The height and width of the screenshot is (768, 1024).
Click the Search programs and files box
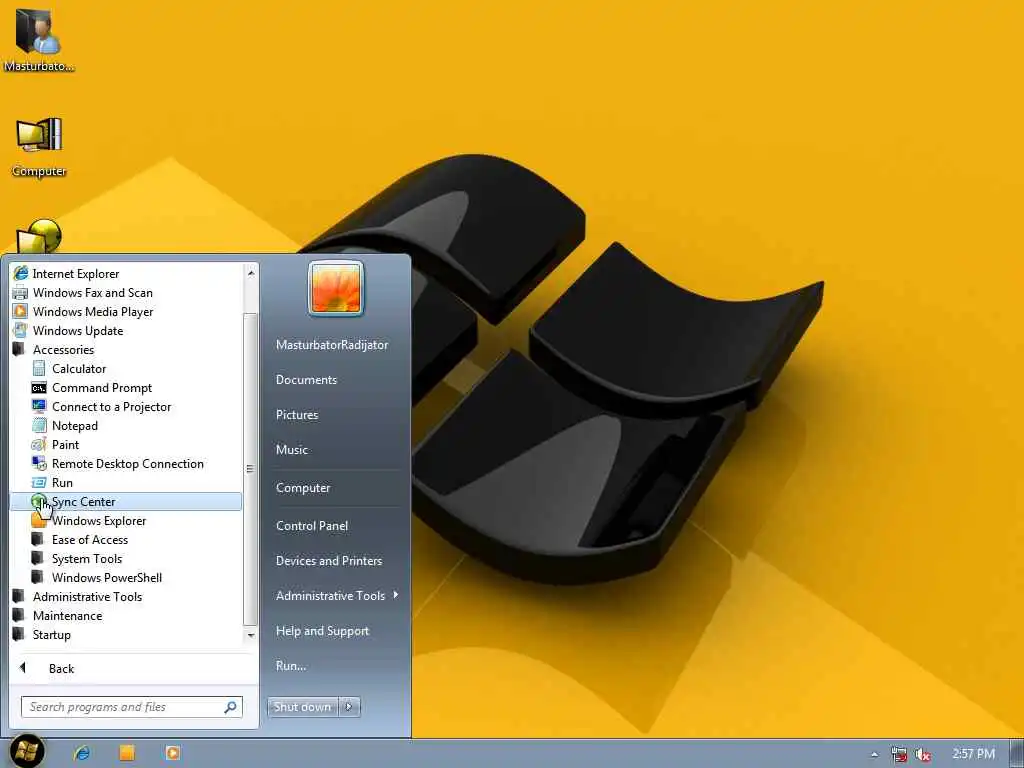132,707
